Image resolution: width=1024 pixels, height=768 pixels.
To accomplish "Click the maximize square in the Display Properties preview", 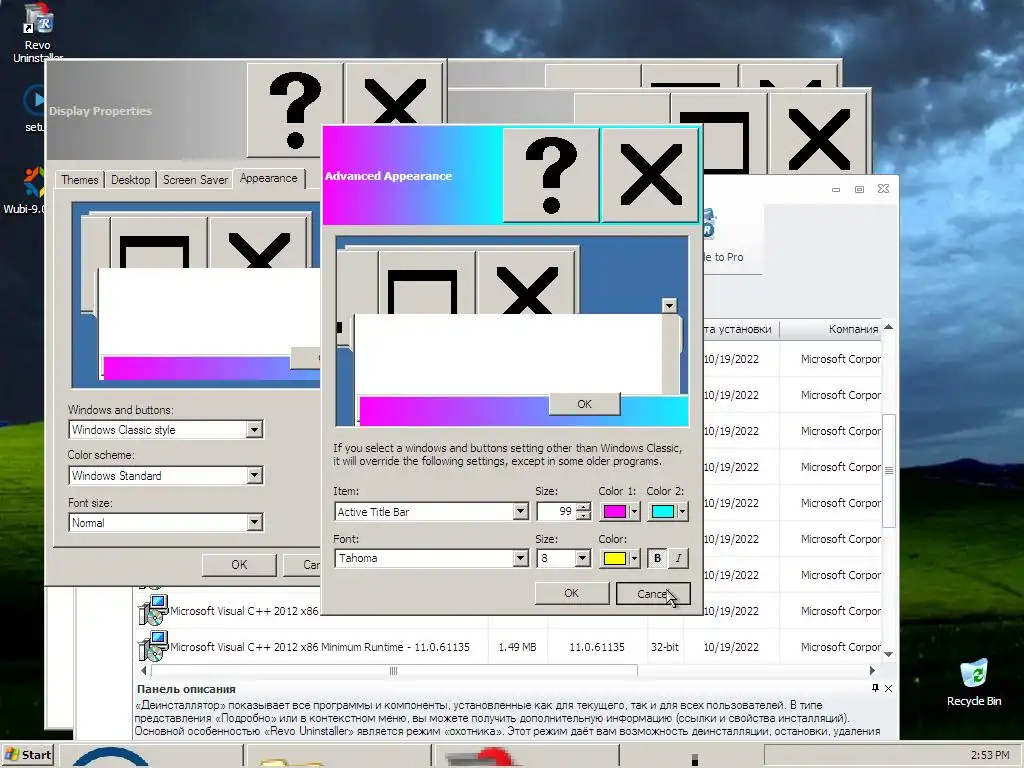I will pyautogui.click(x=155, y=250).
